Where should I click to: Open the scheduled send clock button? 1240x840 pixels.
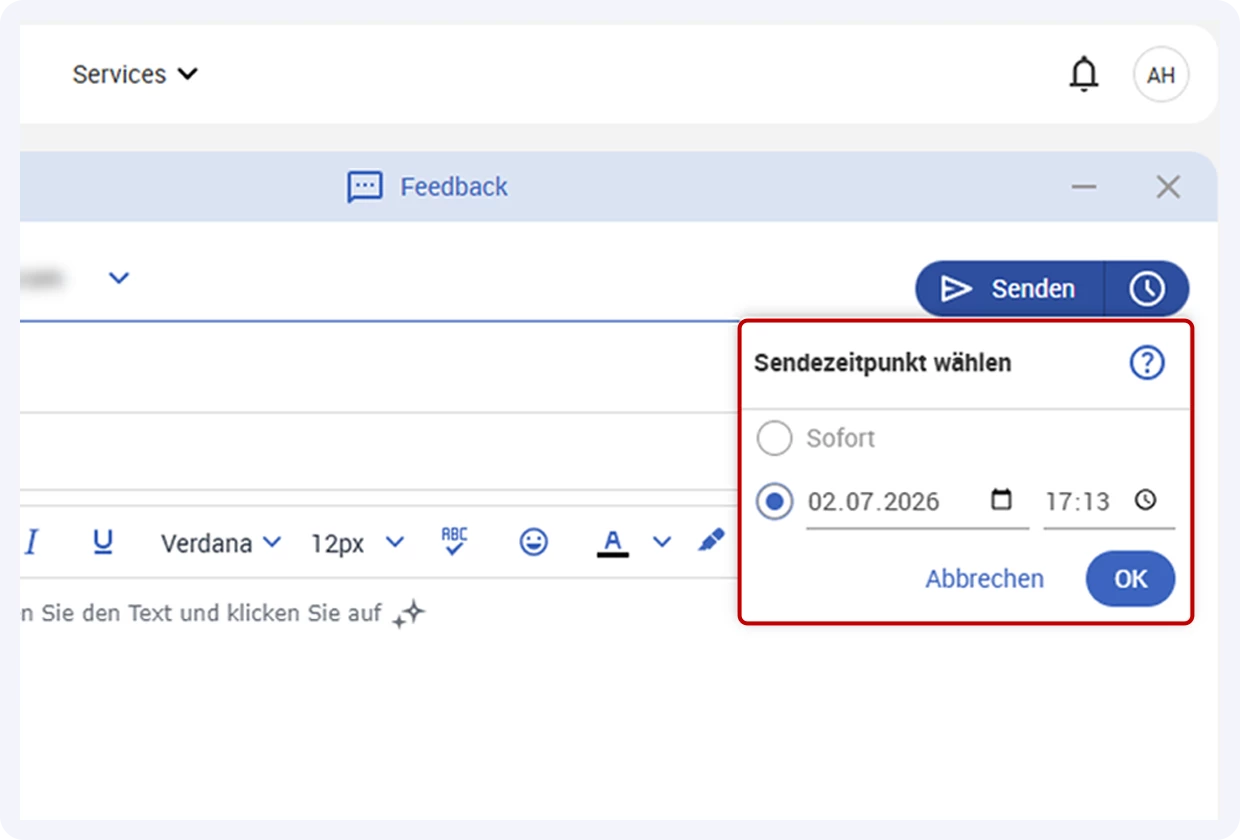pos(1147,289)
